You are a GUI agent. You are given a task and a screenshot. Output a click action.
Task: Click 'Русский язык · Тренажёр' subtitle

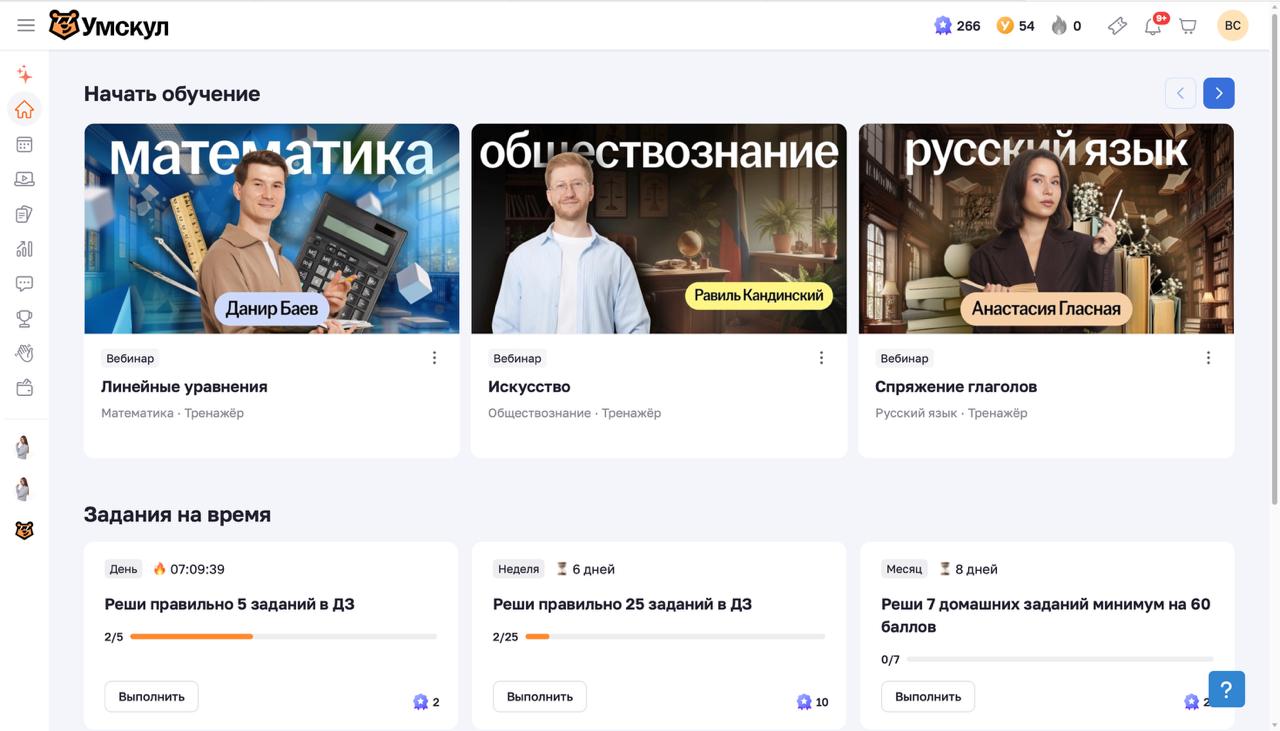[951, 413]
